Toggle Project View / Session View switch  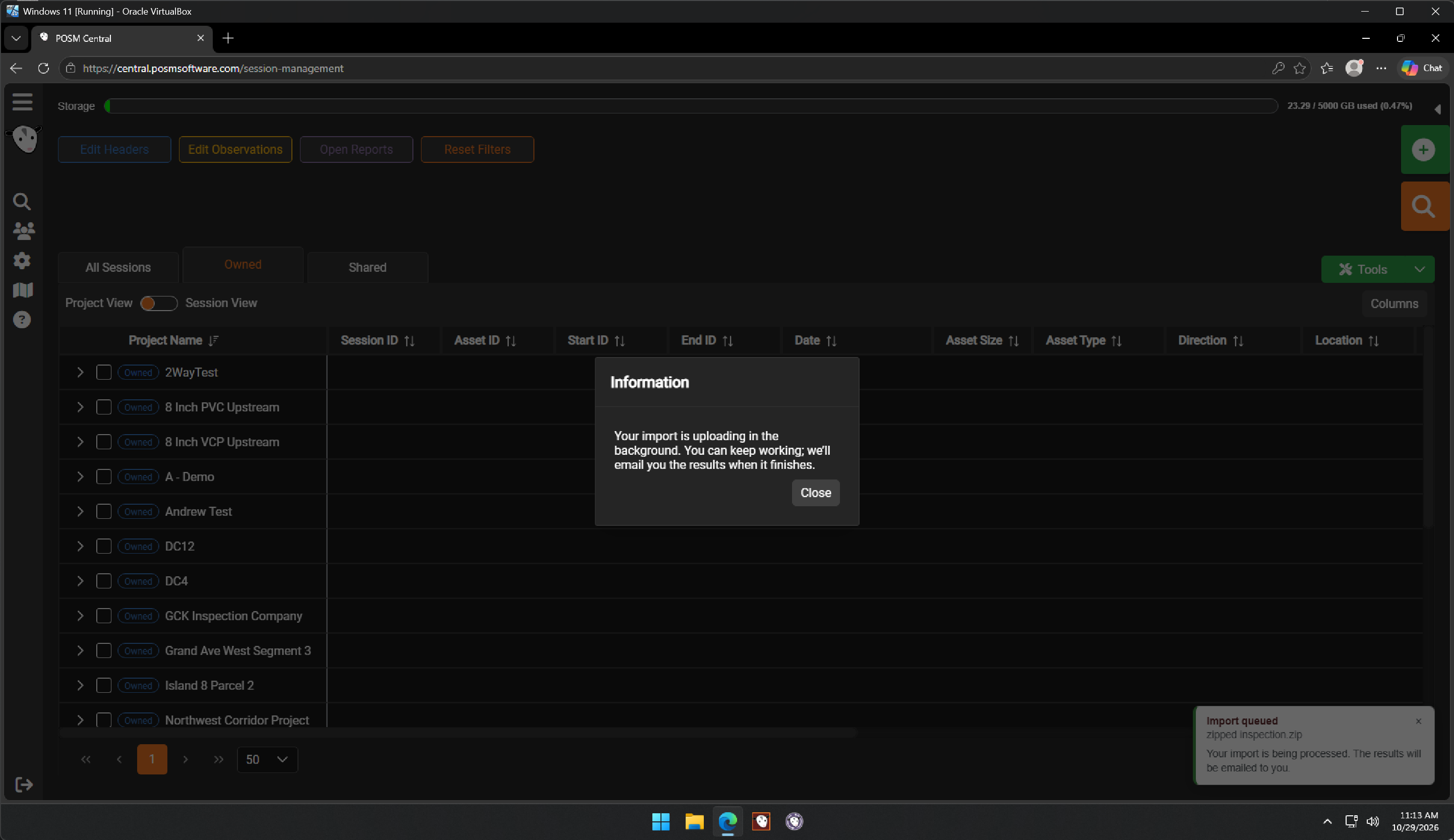[x=159, y=303]
